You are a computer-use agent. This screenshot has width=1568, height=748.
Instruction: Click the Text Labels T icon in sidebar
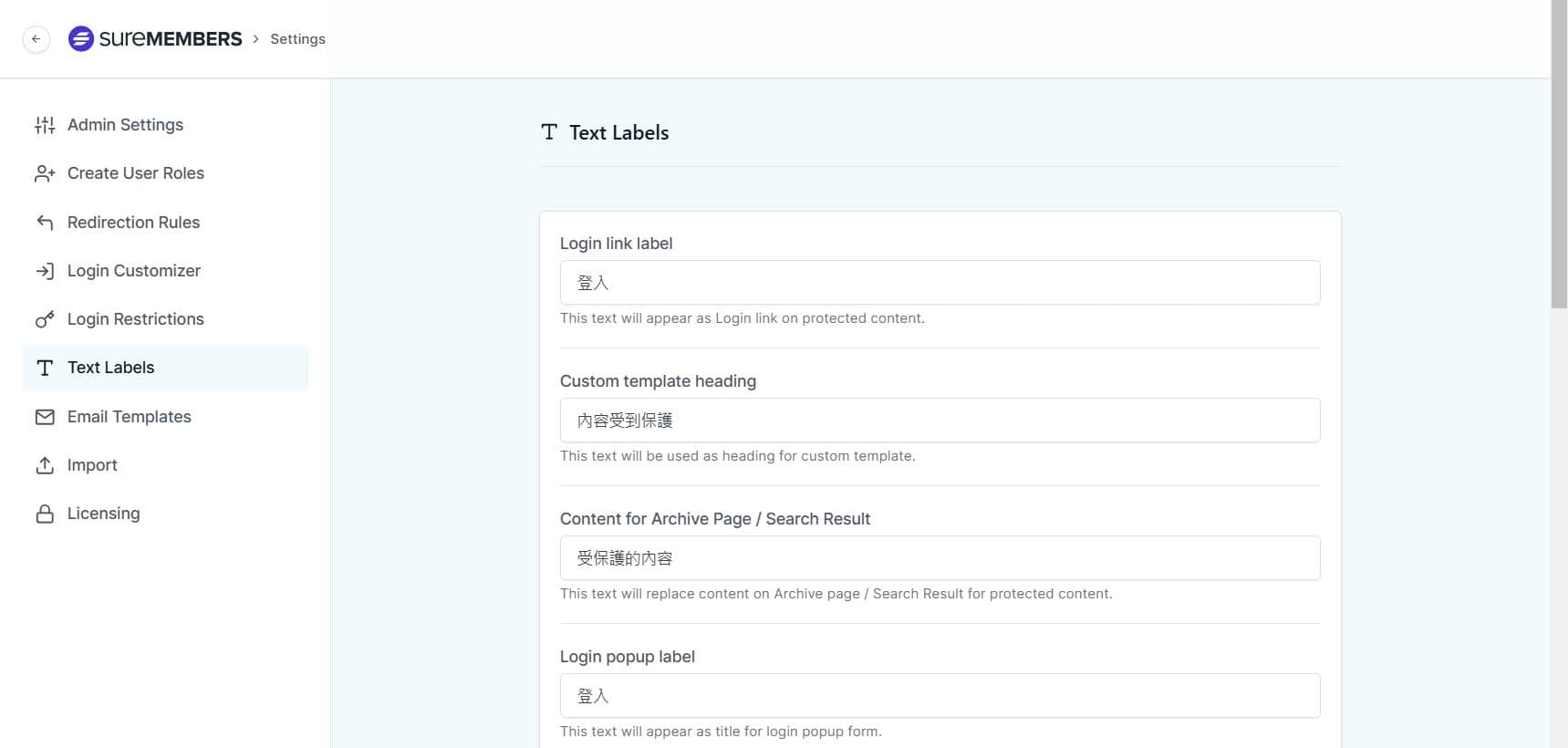pyautogui.click(x=45, y=368)
